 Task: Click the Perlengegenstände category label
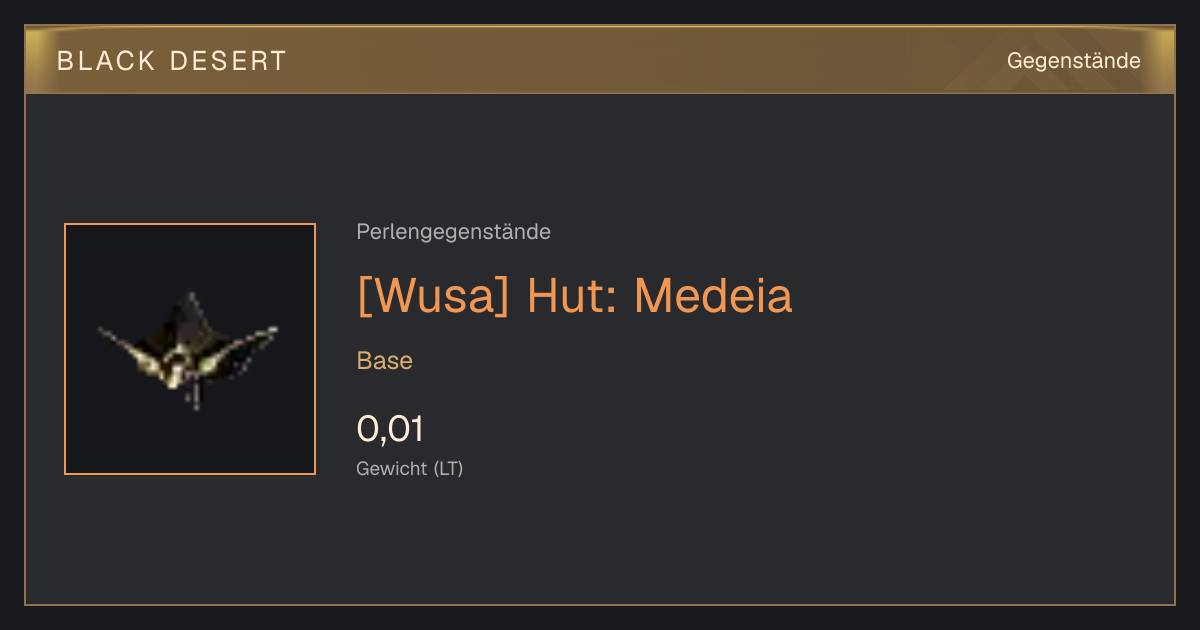point(453,232)
